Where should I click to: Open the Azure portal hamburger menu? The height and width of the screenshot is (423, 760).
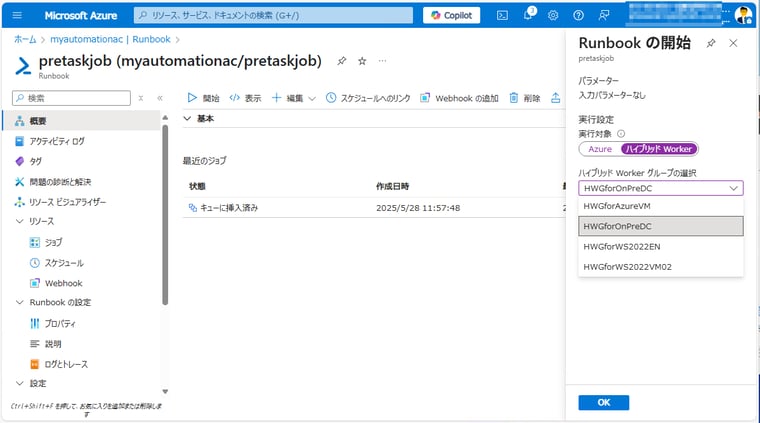point(17,15)
